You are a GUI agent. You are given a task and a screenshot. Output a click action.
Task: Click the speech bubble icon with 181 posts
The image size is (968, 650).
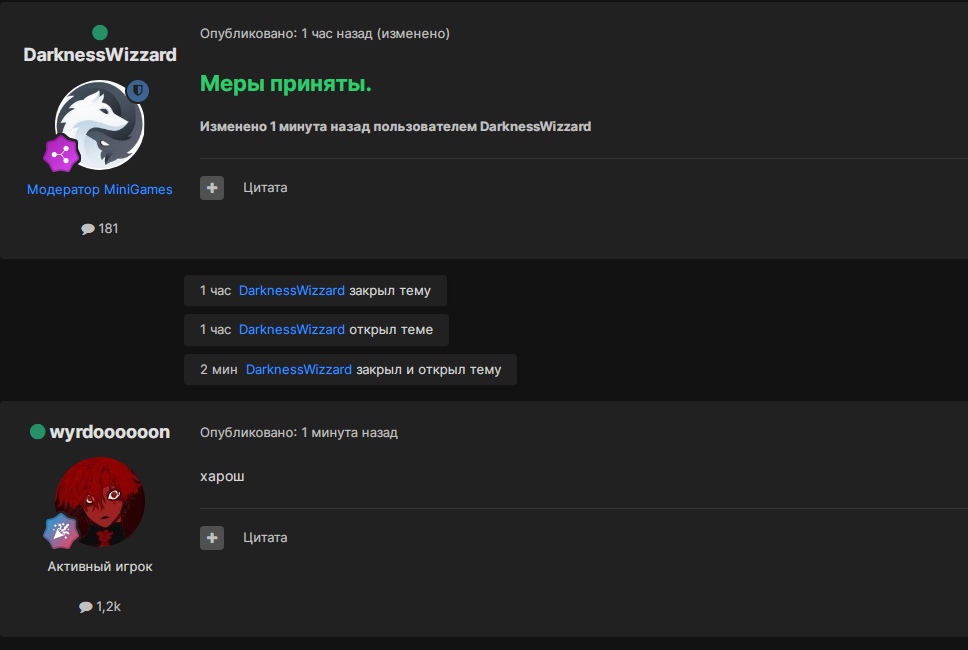tap(88, 229)
